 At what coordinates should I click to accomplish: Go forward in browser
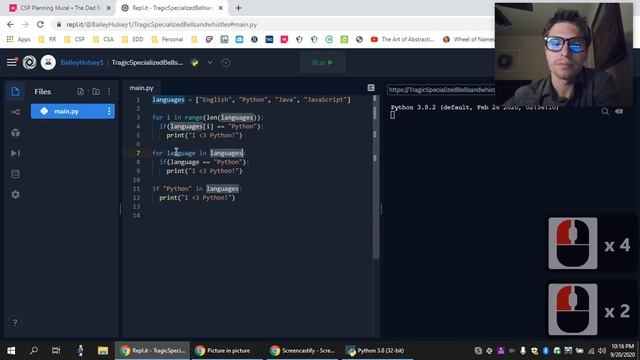point(25,24)
